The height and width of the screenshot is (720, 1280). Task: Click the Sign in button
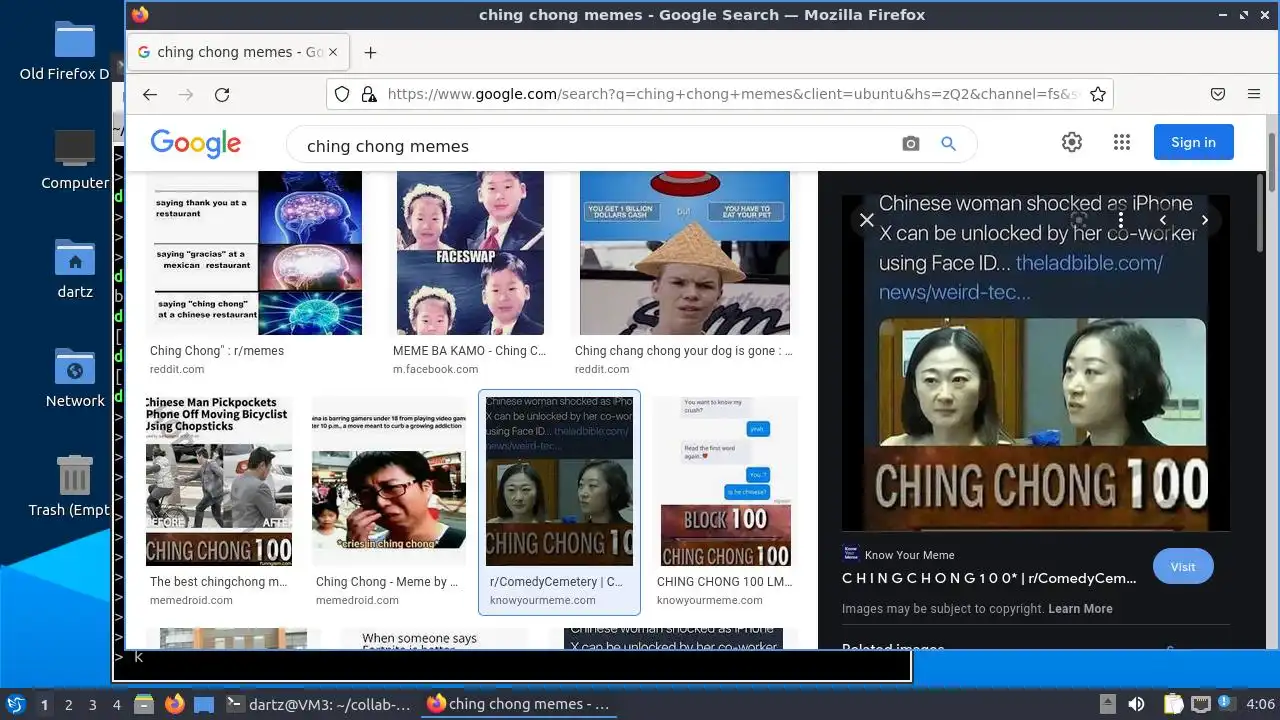point(1193,142)
